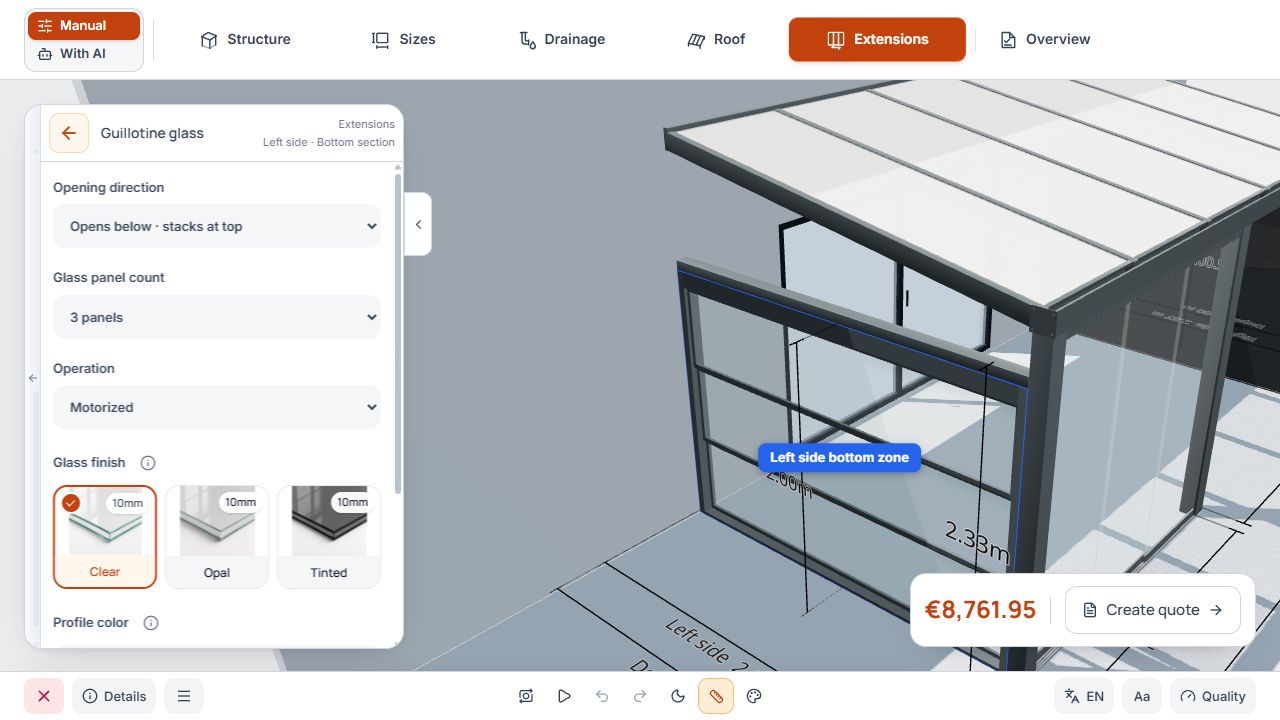Screen dimensions: 1280x720
Task: Switch to With AI mode
Action: 84,54
